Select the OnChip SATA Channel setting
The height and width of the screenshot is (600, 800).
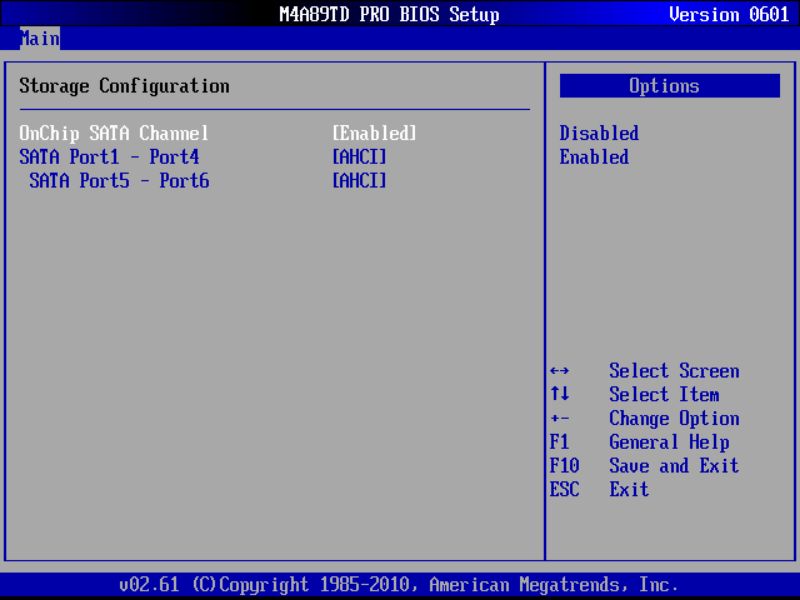(x=113, y=133)
